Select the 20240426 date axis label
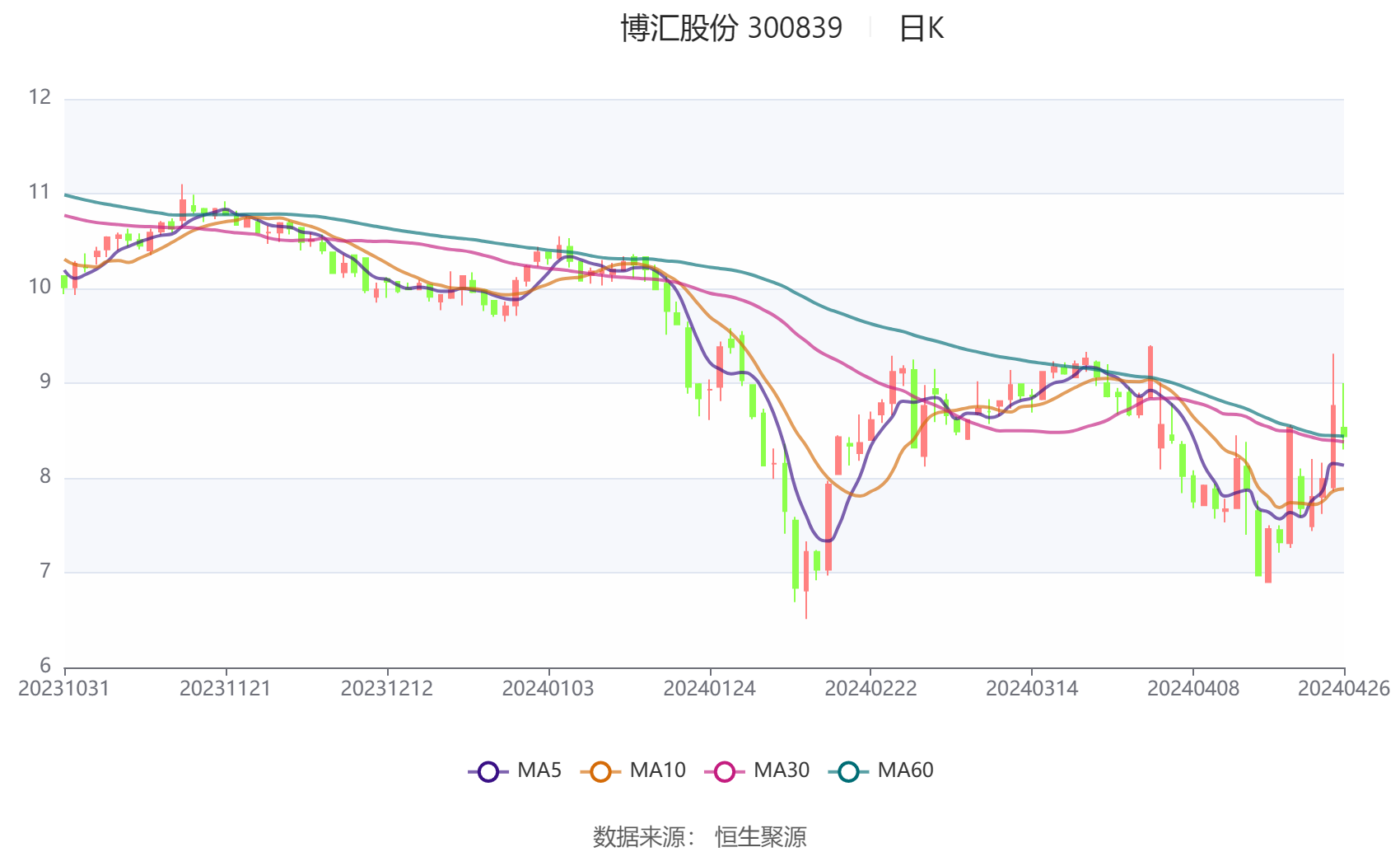The width and height of the screenshot is (1400, 852). (1344, 689)
